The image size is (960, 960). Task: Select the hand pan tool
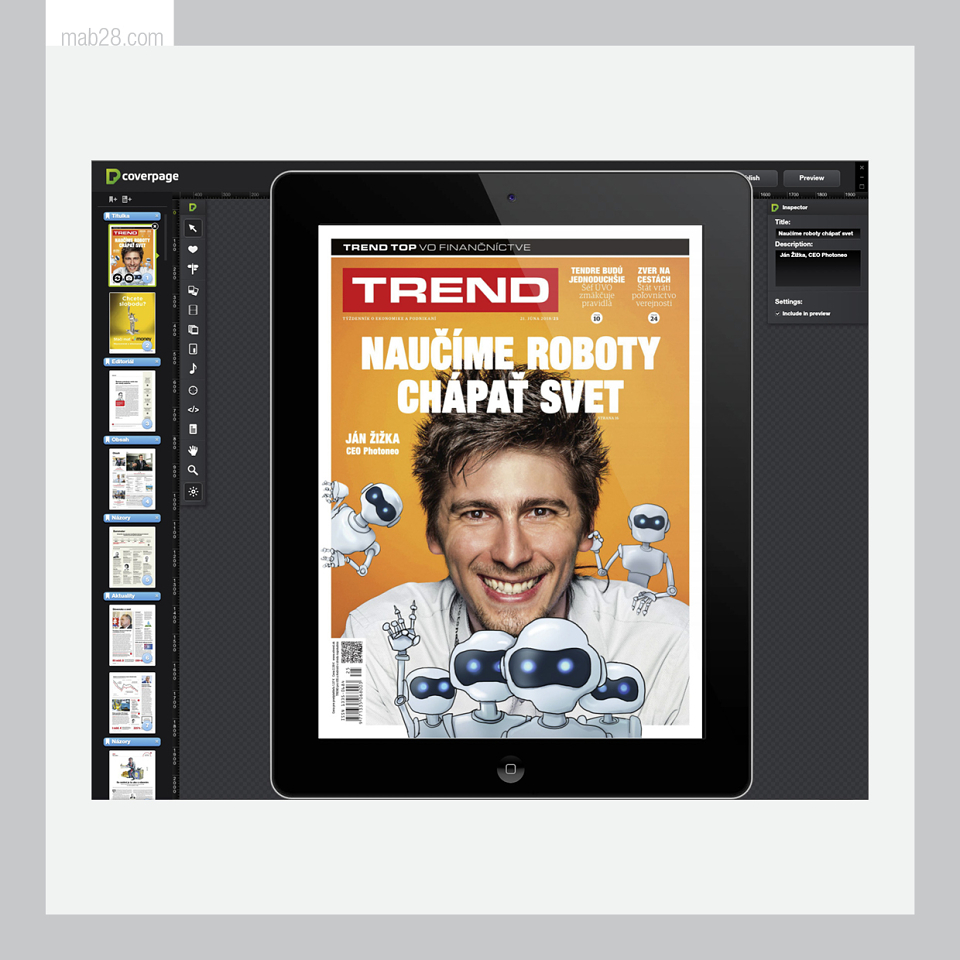[193, 451]
